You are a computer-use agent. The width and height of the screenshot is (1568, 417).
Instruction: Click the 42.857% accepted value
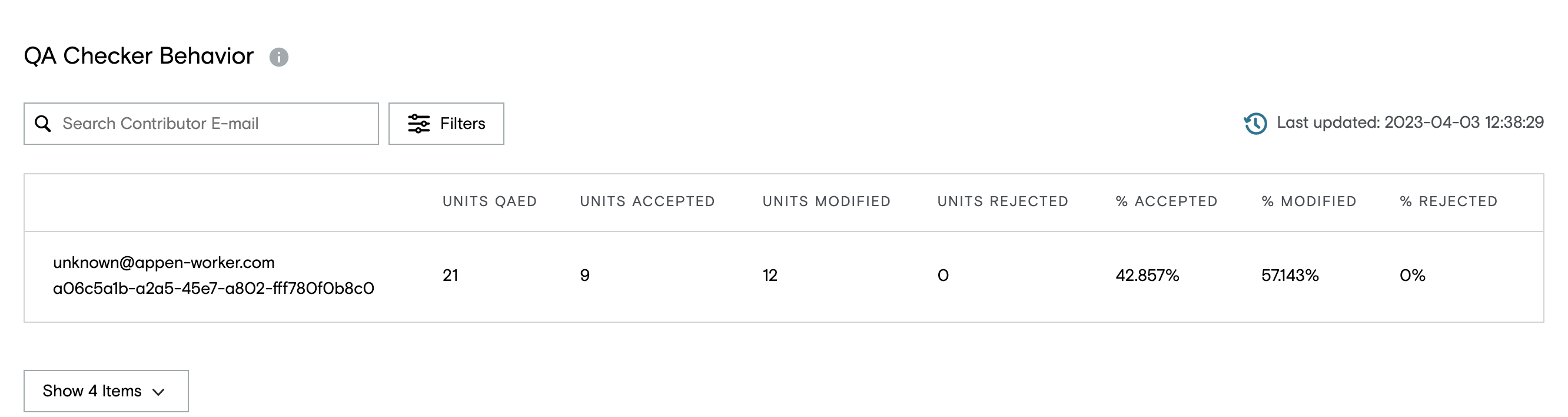1147,276
